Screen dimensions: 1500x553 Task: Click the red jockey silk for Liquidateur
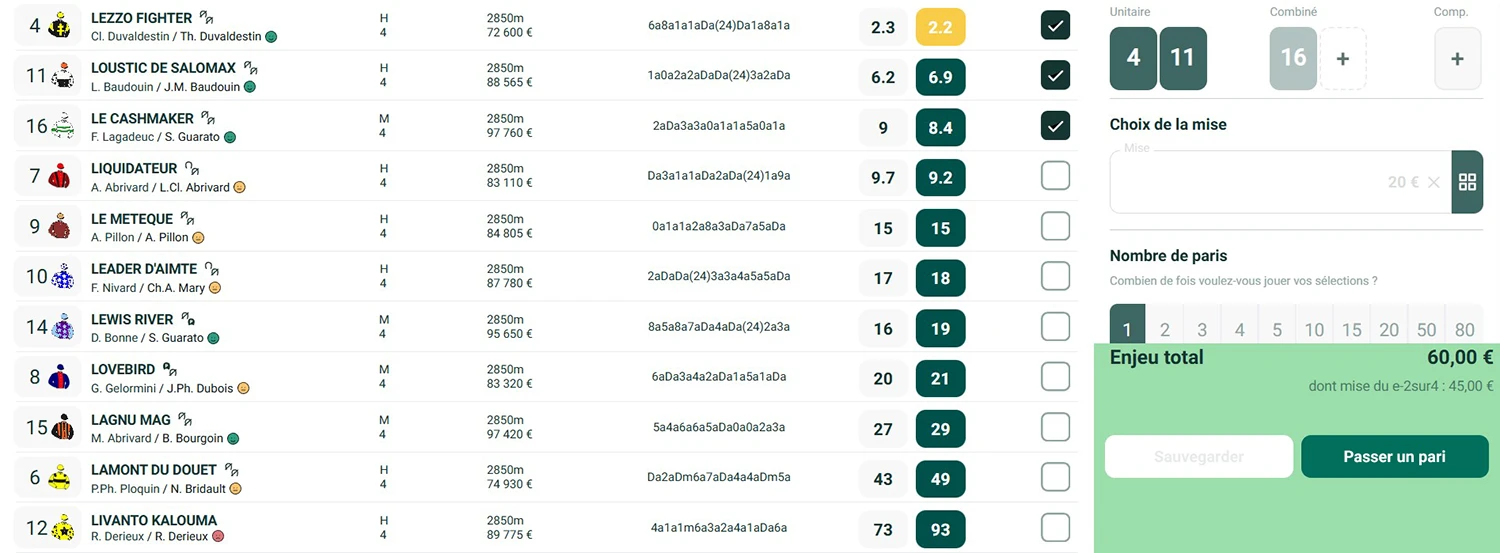coord(61,177)
